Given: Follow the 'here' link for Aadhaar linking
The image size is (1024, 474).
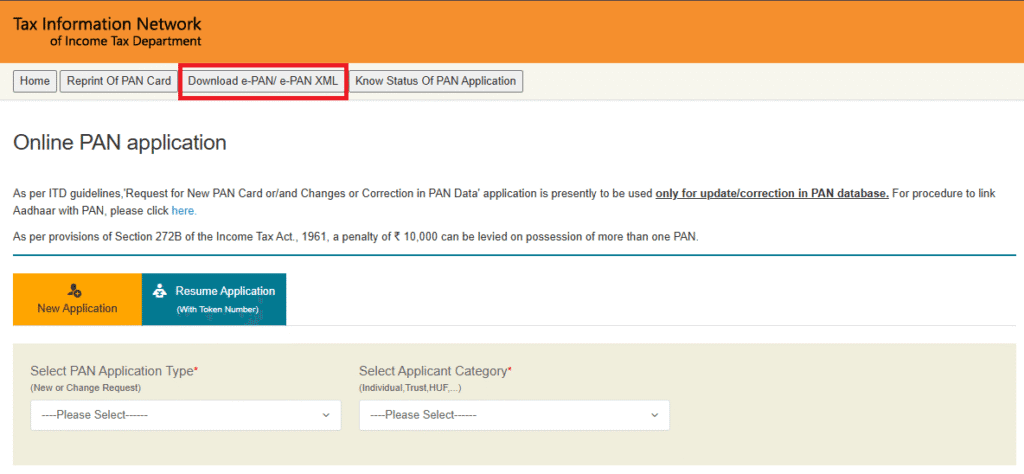Looking at the screenshot, I should pyautogui.click(x=184, y=211).
